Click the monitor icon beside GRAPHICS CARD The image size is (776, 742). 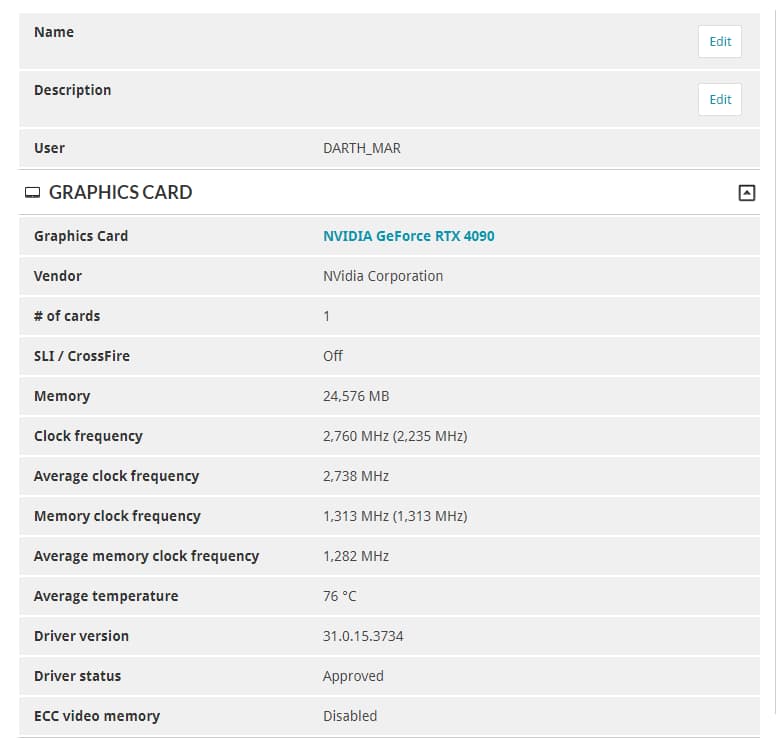coord(33,193)
